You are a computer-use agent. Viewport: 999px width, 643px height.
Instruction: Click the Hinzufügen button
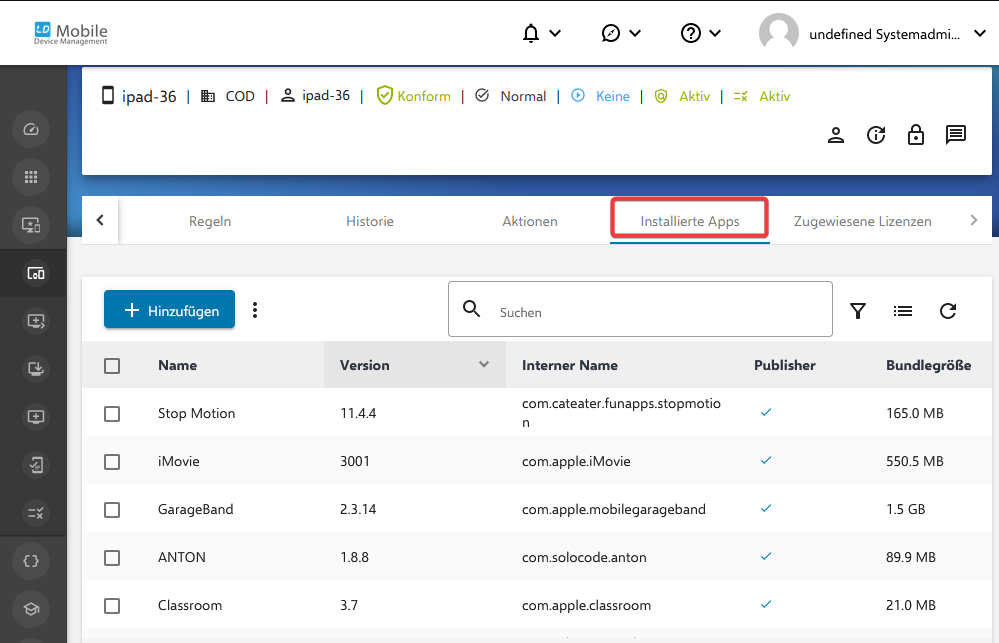point(169,310)
